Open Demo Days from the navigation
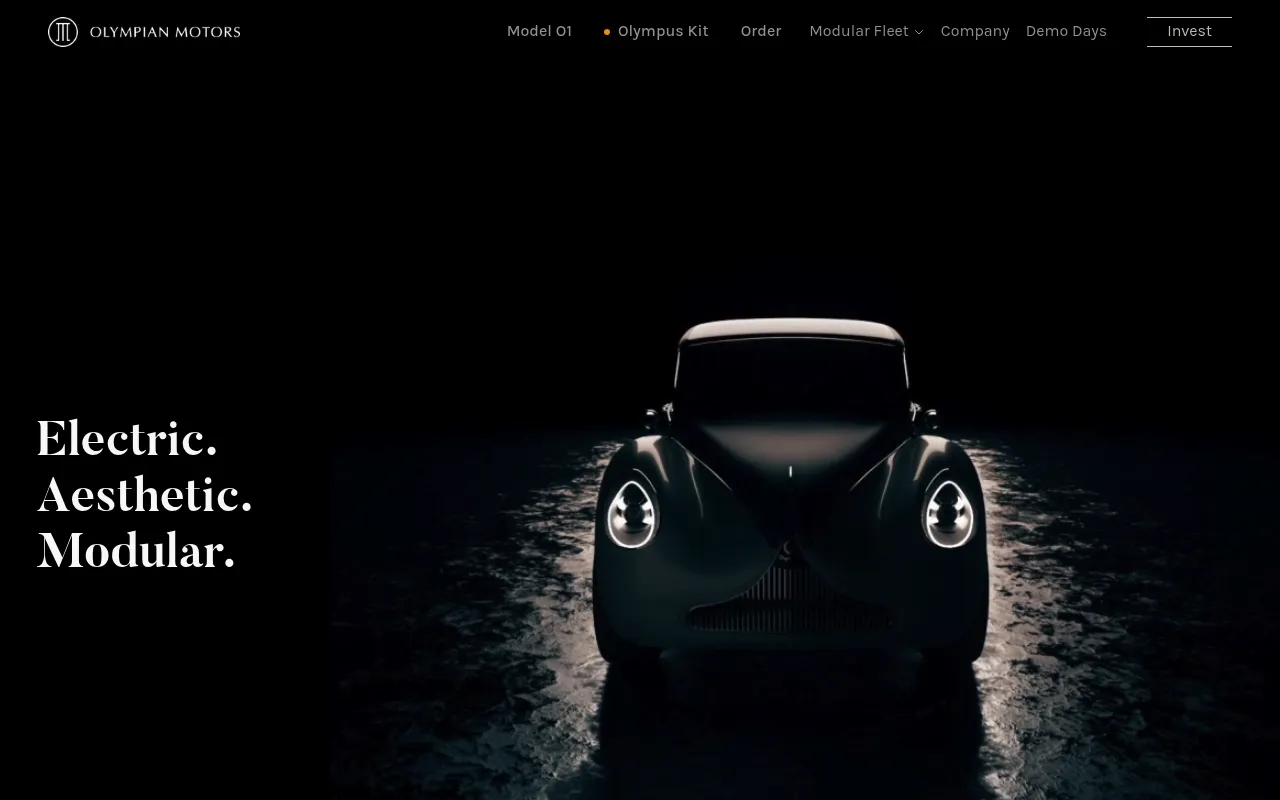The image size is (1280, 800). 1066,31
